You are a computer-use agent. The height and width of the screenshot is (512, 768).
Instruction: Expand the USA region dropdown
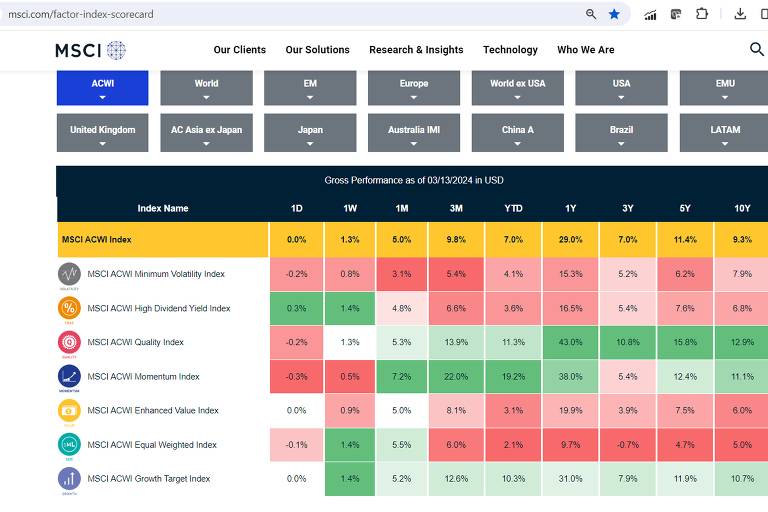tap(621, 88)
